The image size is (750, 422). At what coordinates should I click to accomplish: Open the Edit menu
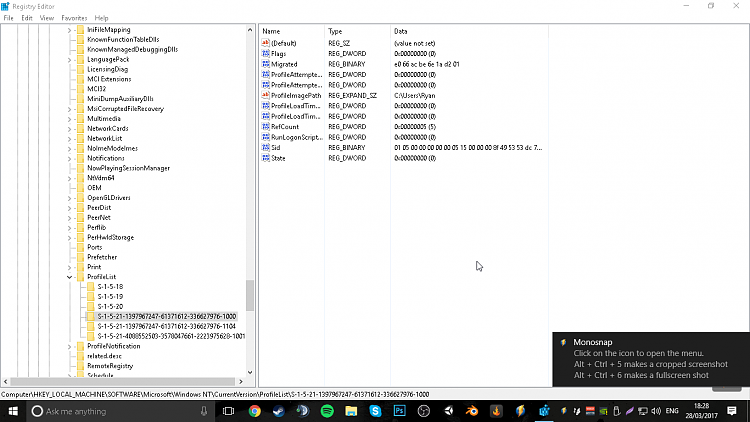coord(26,18)
